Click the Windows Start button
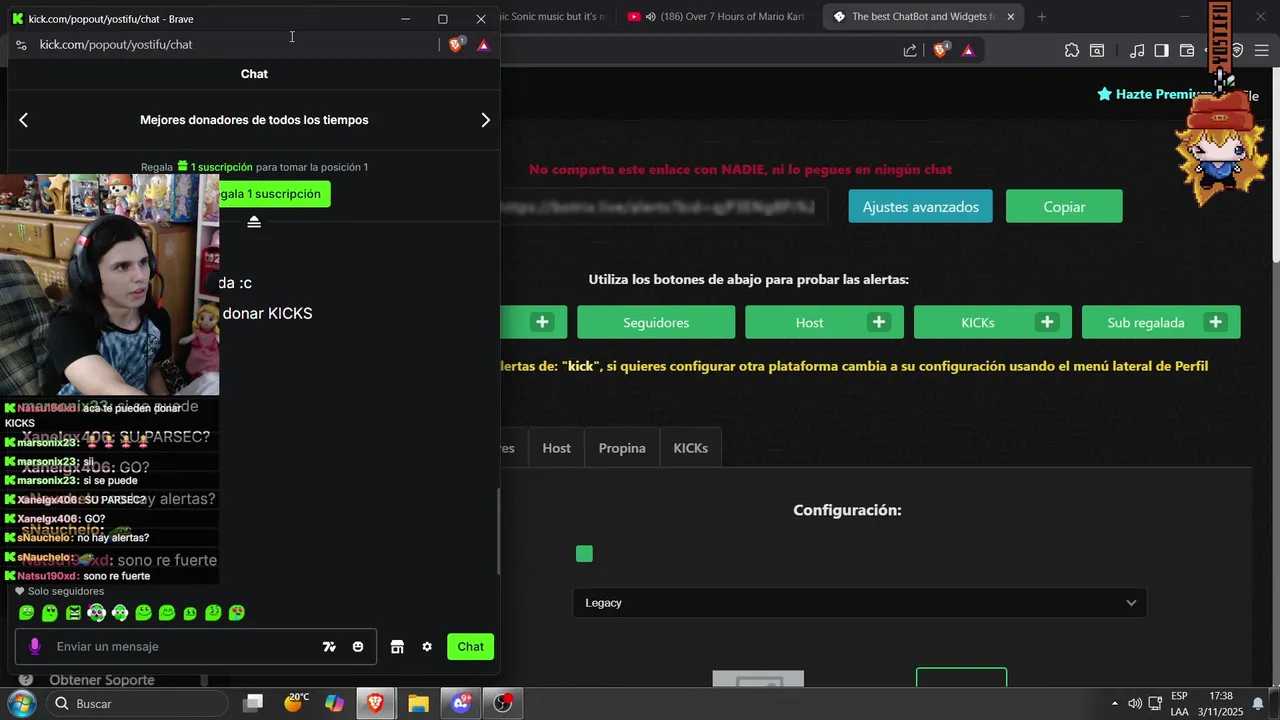 pyautogui.click(x=21, y=703)
